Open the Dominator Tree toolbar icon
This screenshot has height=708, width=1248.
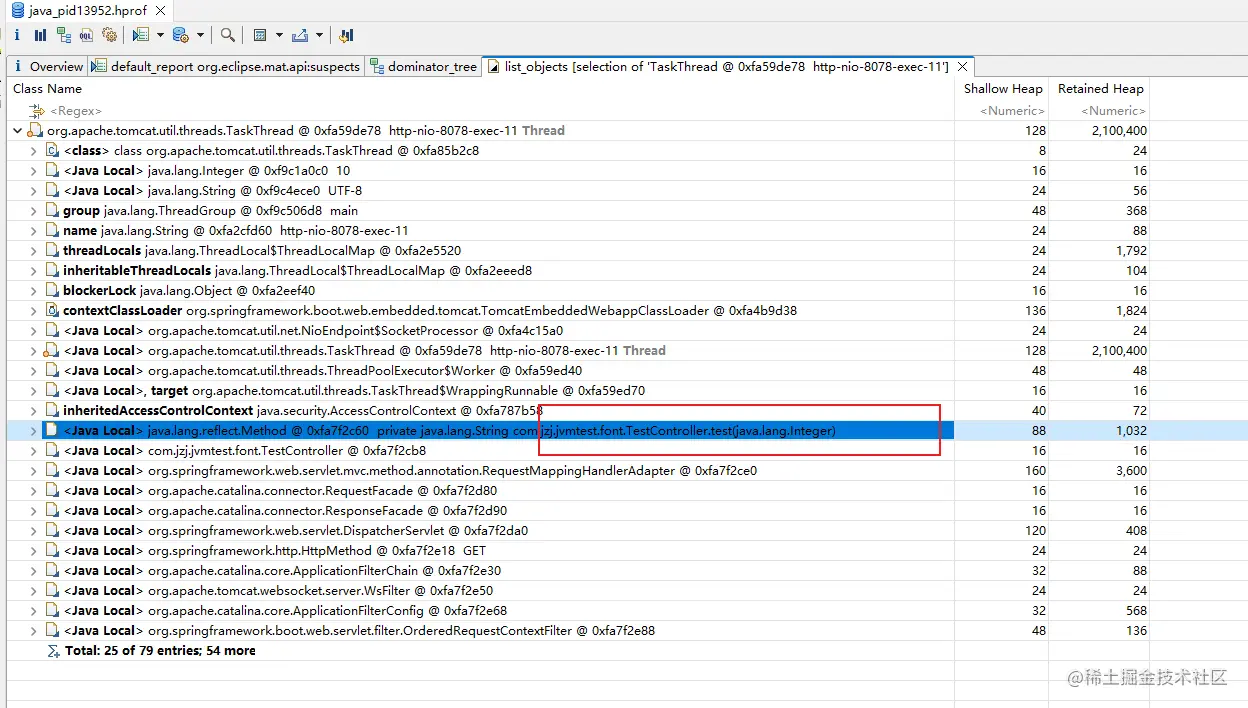tap(64, 35)
